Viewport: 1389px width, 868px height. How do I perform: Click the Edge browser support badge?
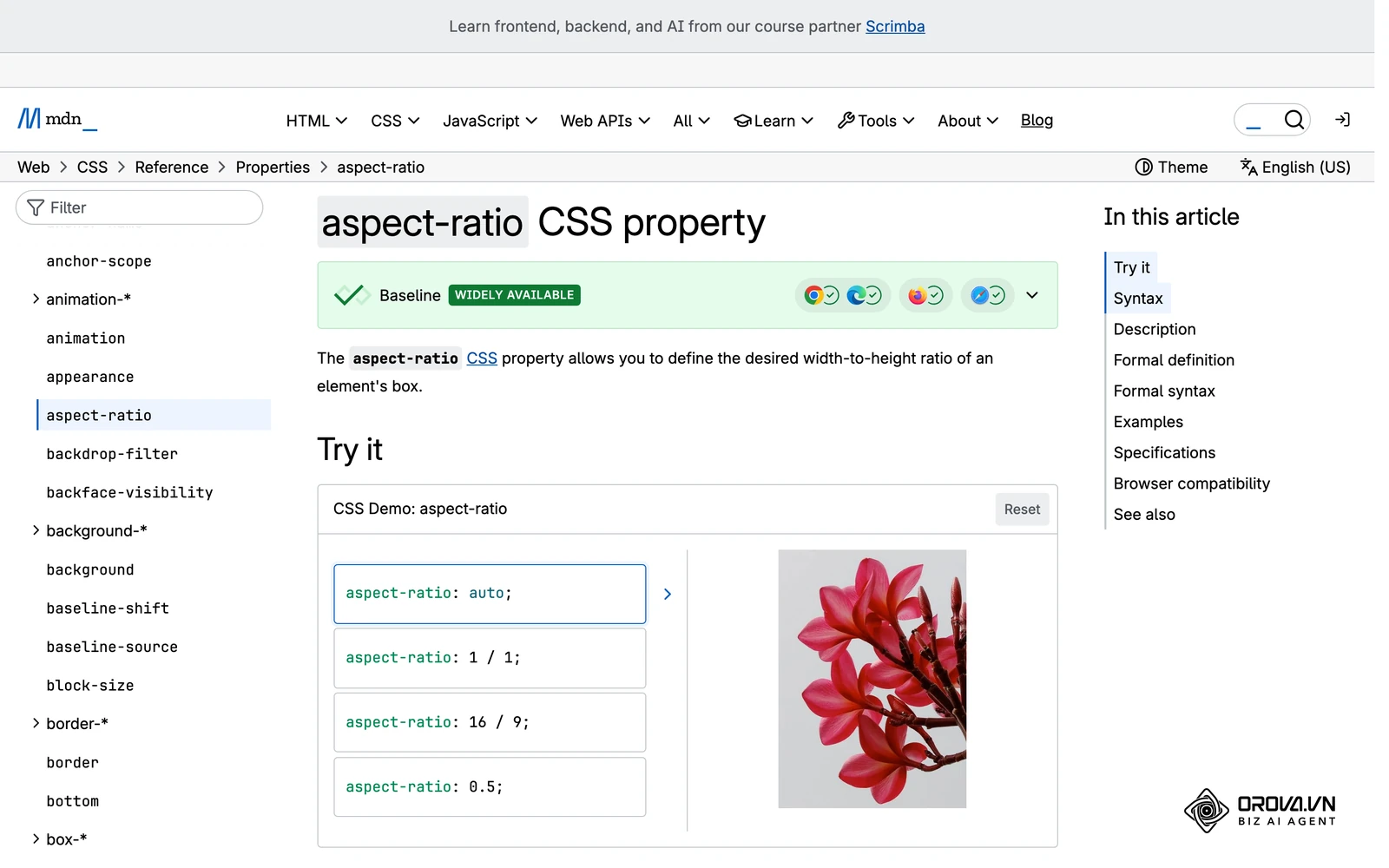point(864,295)
